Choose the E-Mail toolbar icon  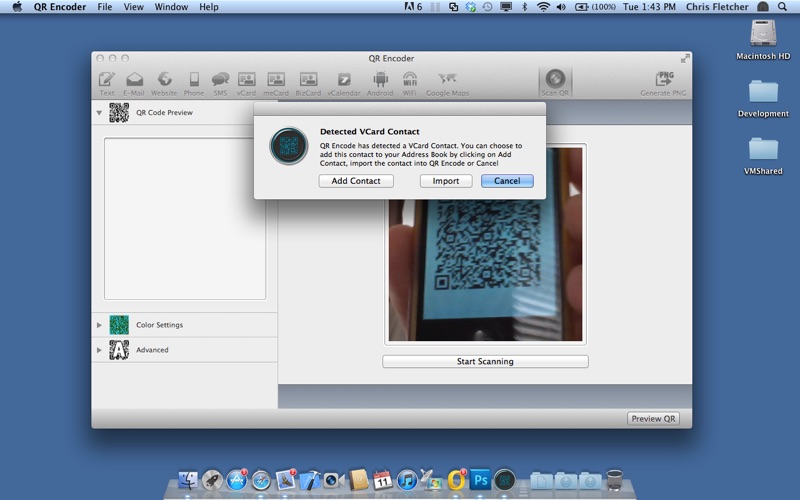[134, 80]
